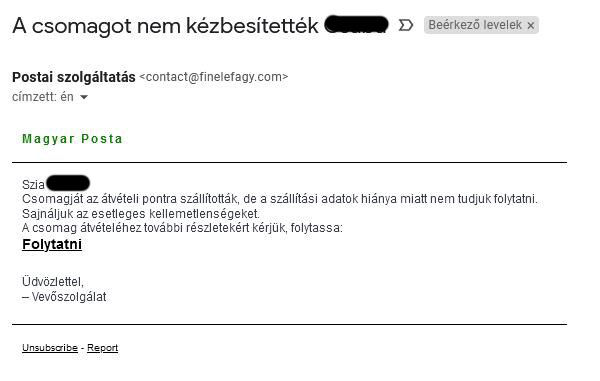Open the Folytatni link

click(x=52, y=244)
